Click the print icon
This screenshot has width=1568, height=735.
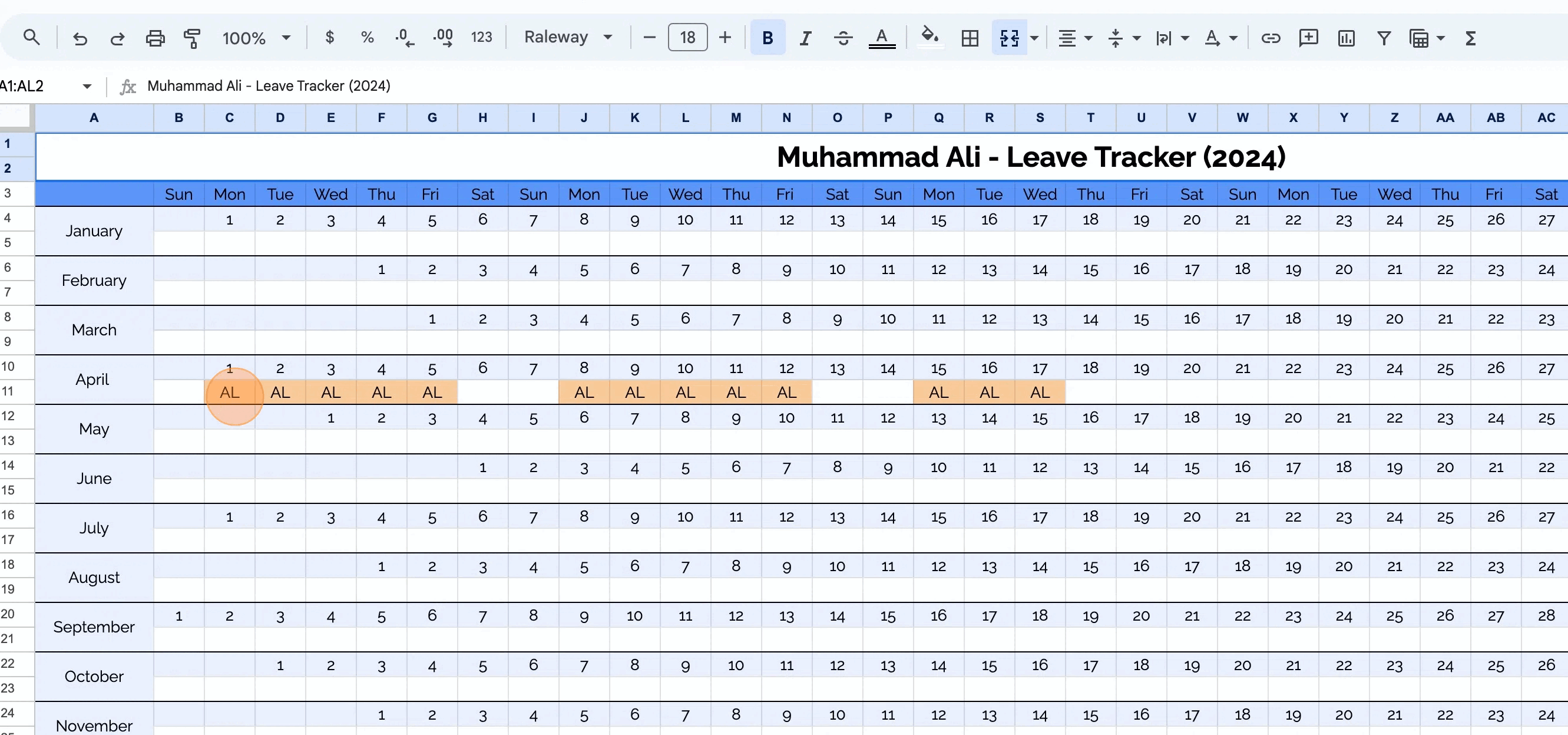156,38
